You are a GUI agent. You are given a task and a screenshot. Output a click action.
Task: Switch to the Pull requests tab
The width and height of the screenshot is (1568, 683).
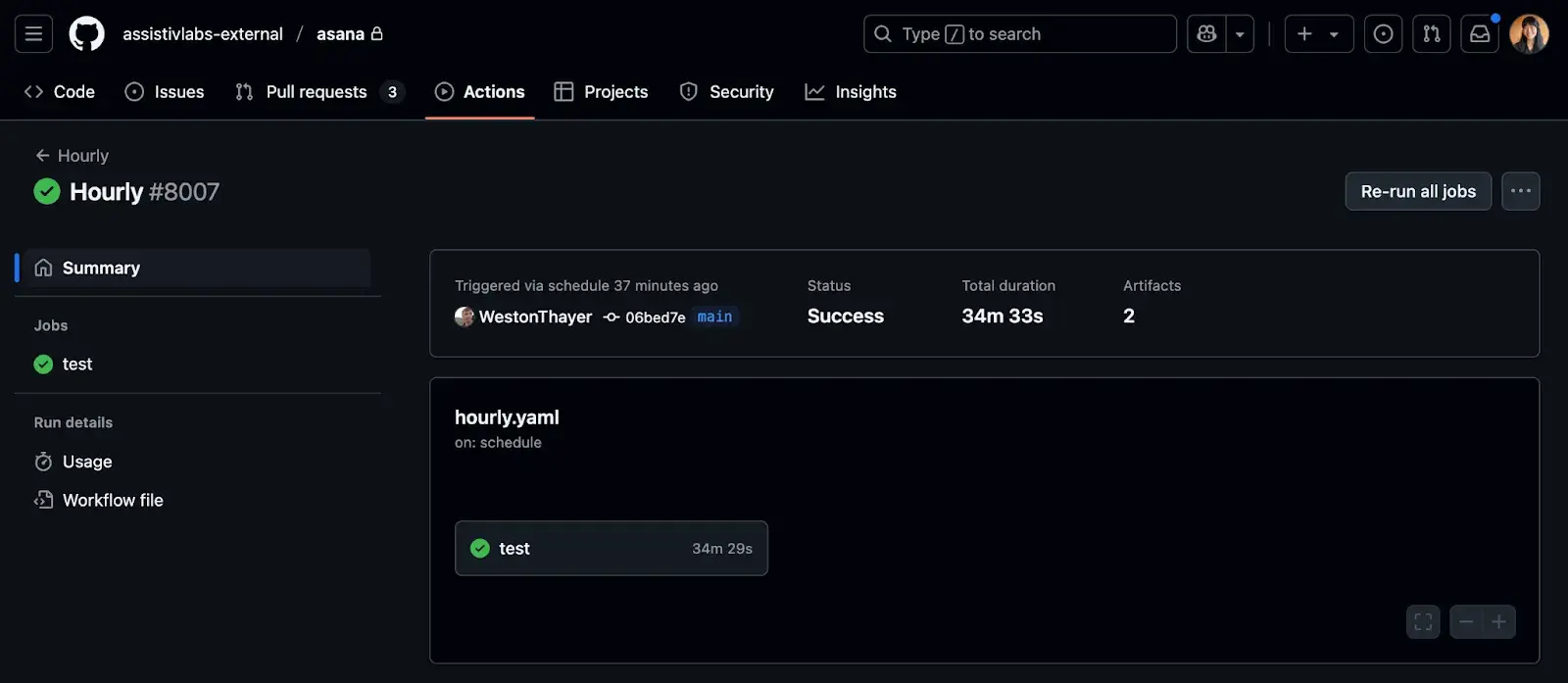[319, 92]
